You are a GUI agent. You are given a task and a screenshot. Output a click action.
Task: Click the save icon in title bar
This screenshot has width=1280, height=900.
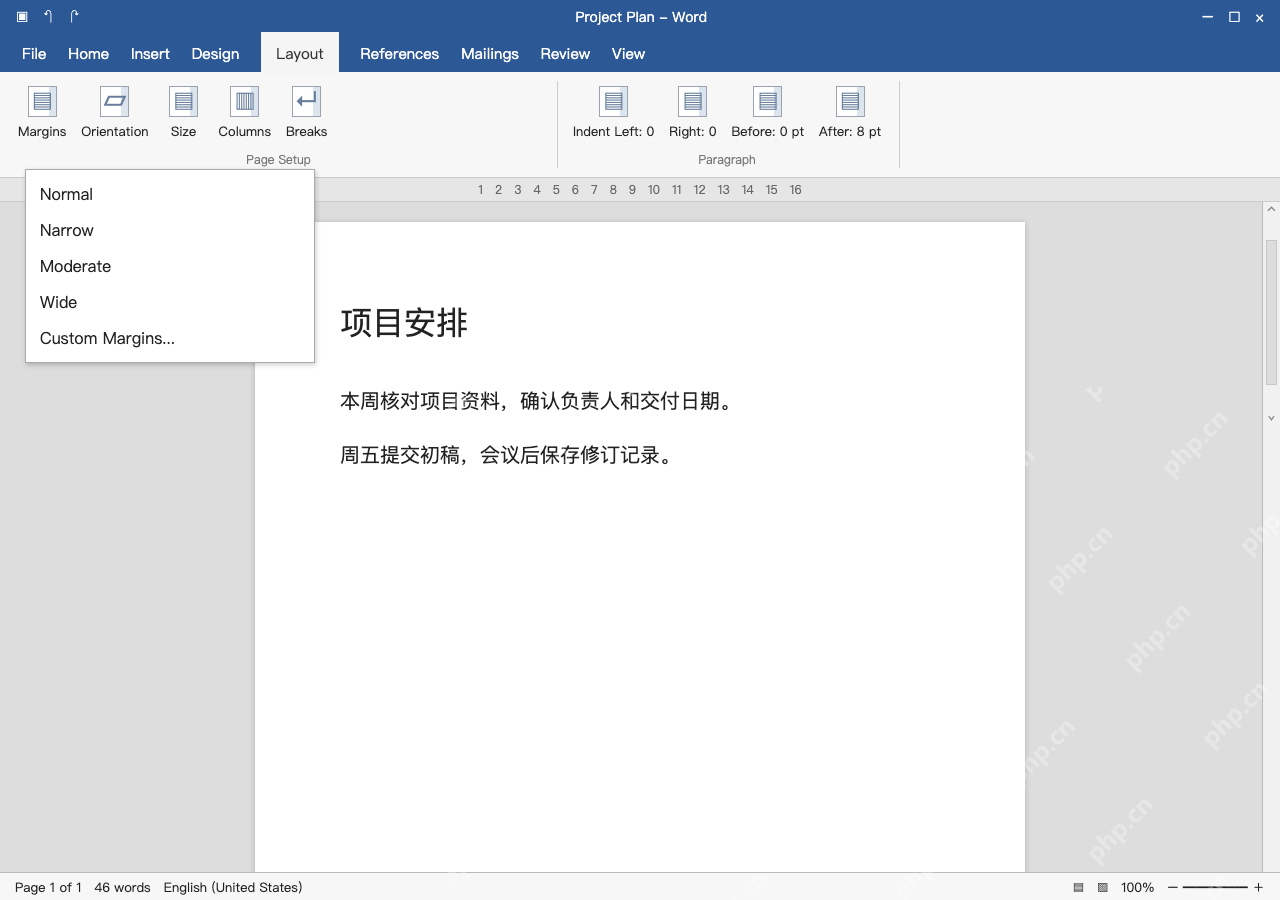(22, 17)
